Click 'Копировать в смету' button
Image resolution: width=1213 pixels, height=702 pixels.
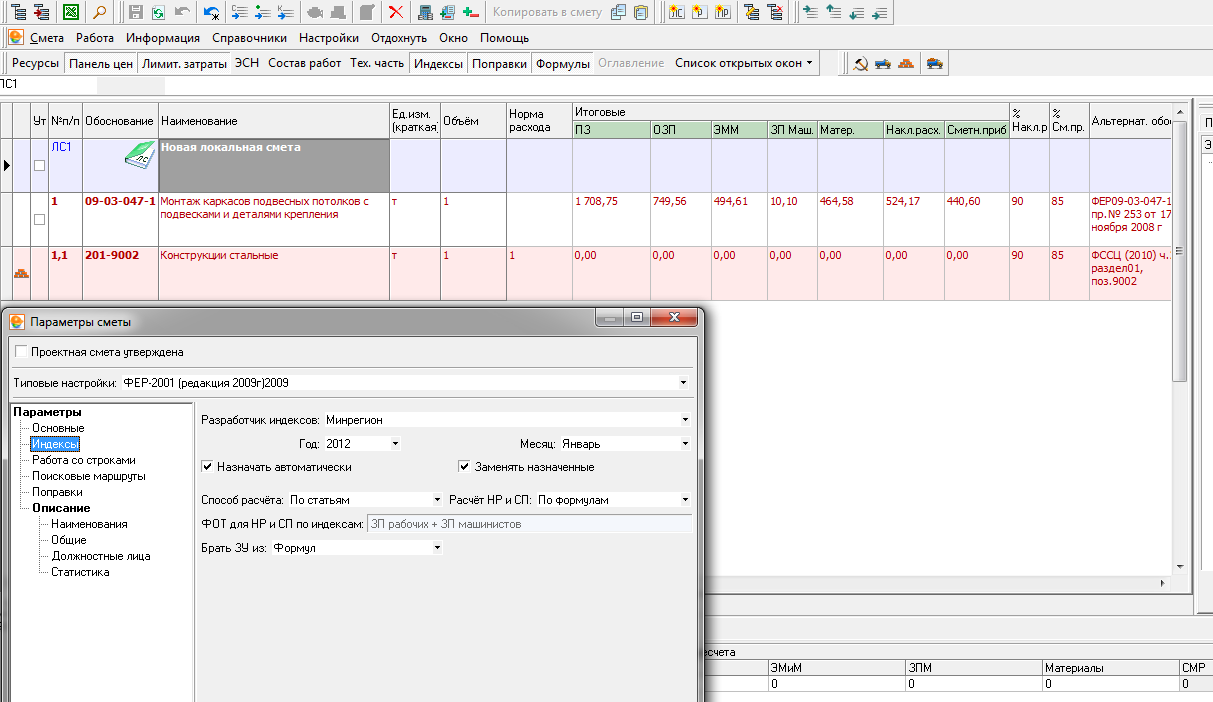[x=546, y=12]
